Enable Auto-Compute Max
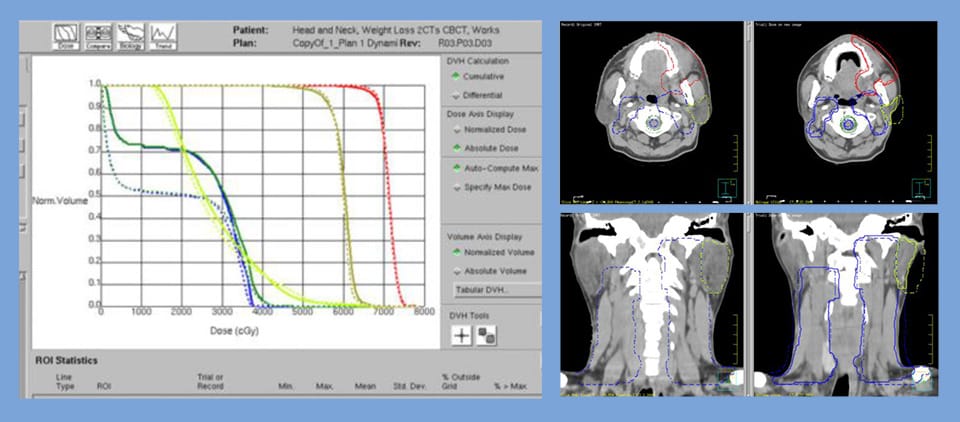 pyautogui.click(x=457, y=168)
